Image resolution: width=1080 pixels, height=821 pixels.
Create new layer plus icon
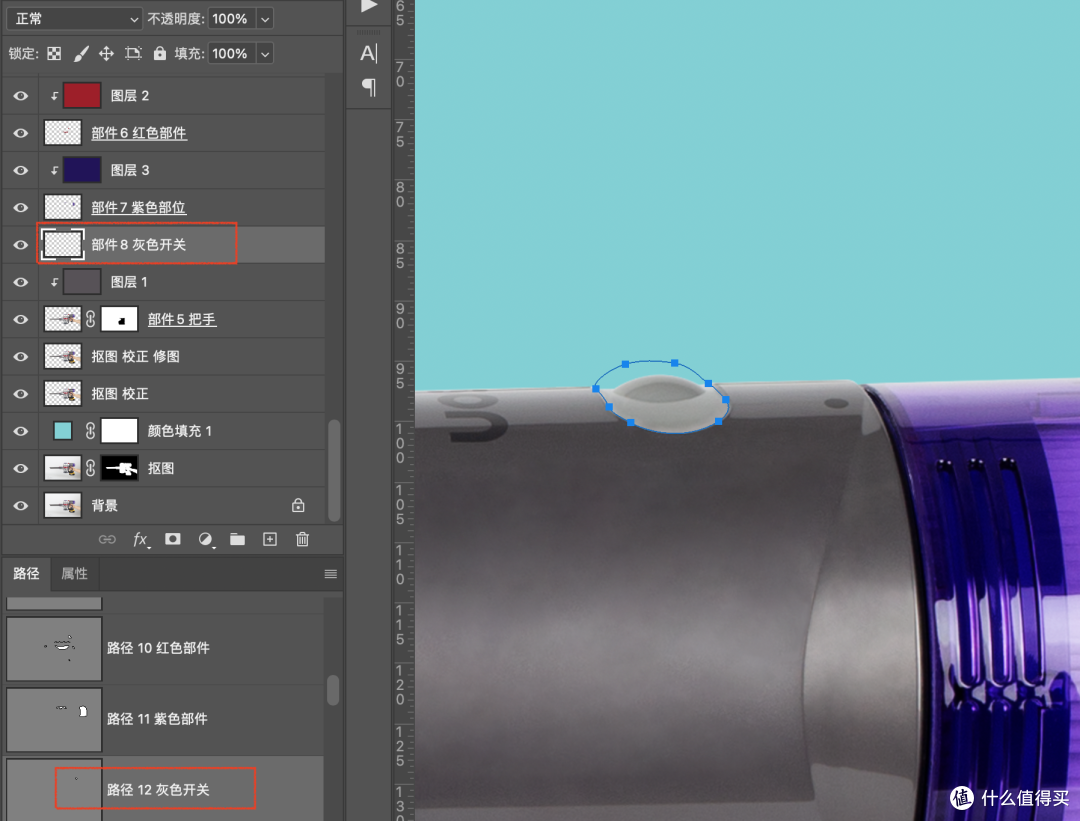[x=270, y=539]
